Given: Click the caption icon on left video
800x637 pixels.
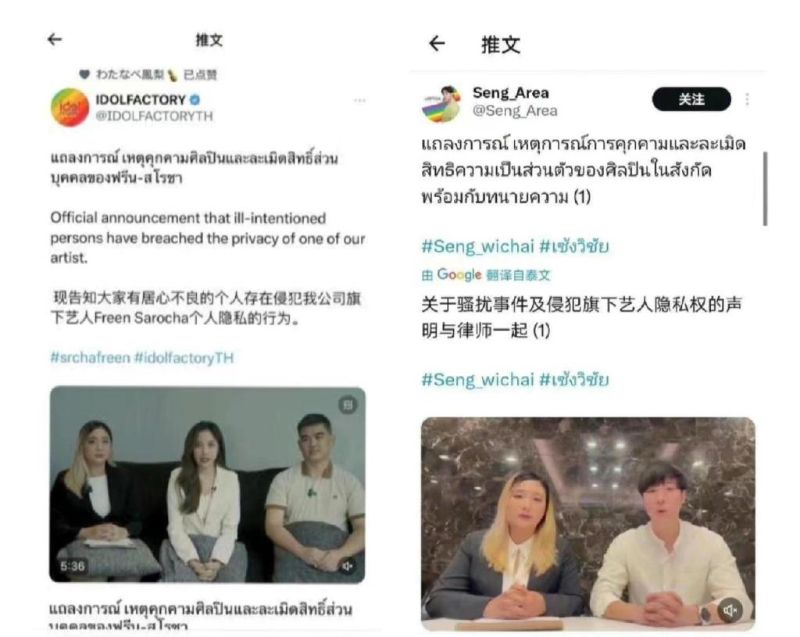Looking at the screenshot, I should [348, 405].
